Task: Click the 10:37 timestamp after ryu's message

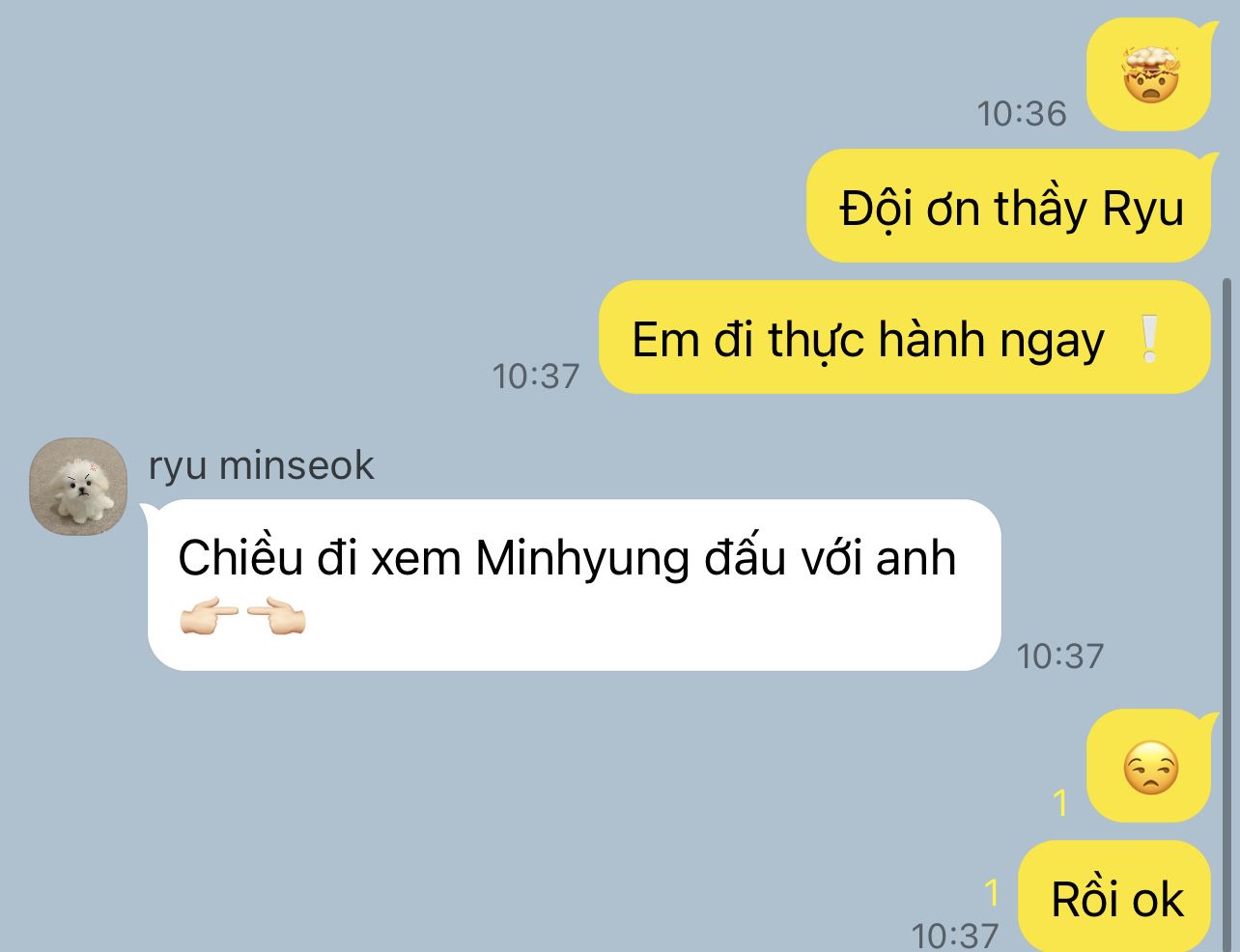Action: [x=1059, y=657]
